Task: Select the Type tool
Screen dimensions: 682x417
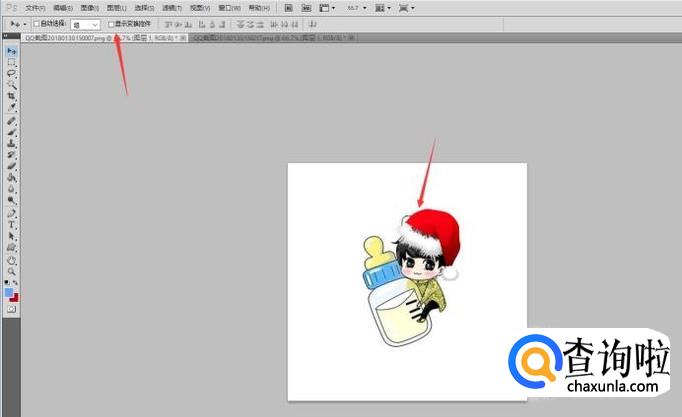Action: (12, 225)
